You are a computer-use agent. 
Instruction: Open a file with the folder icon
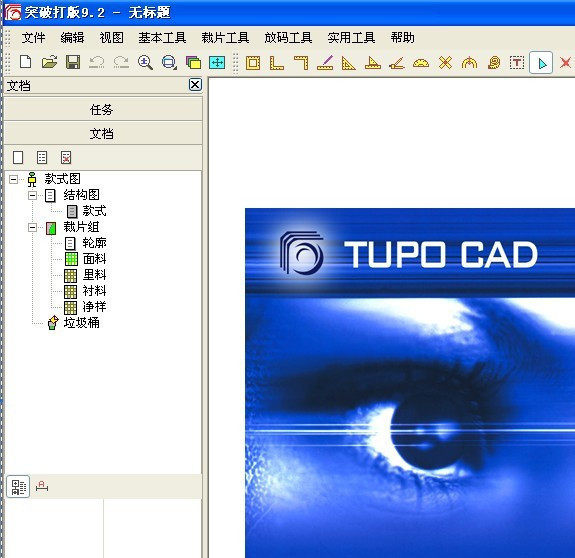[x=50, y=62]
